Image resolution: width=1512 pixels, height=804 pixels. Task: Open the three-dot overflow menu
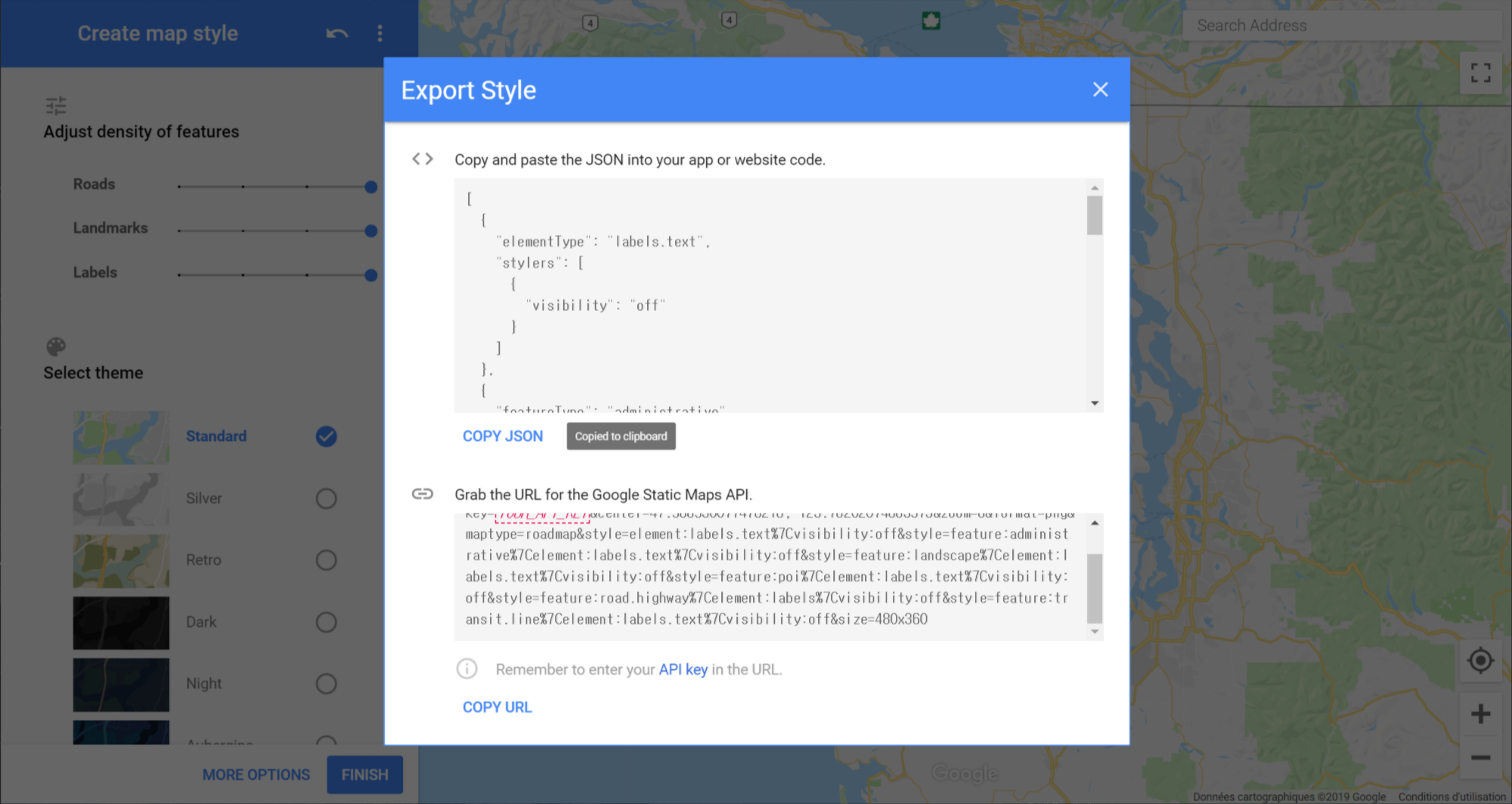[x=380, y=33]
